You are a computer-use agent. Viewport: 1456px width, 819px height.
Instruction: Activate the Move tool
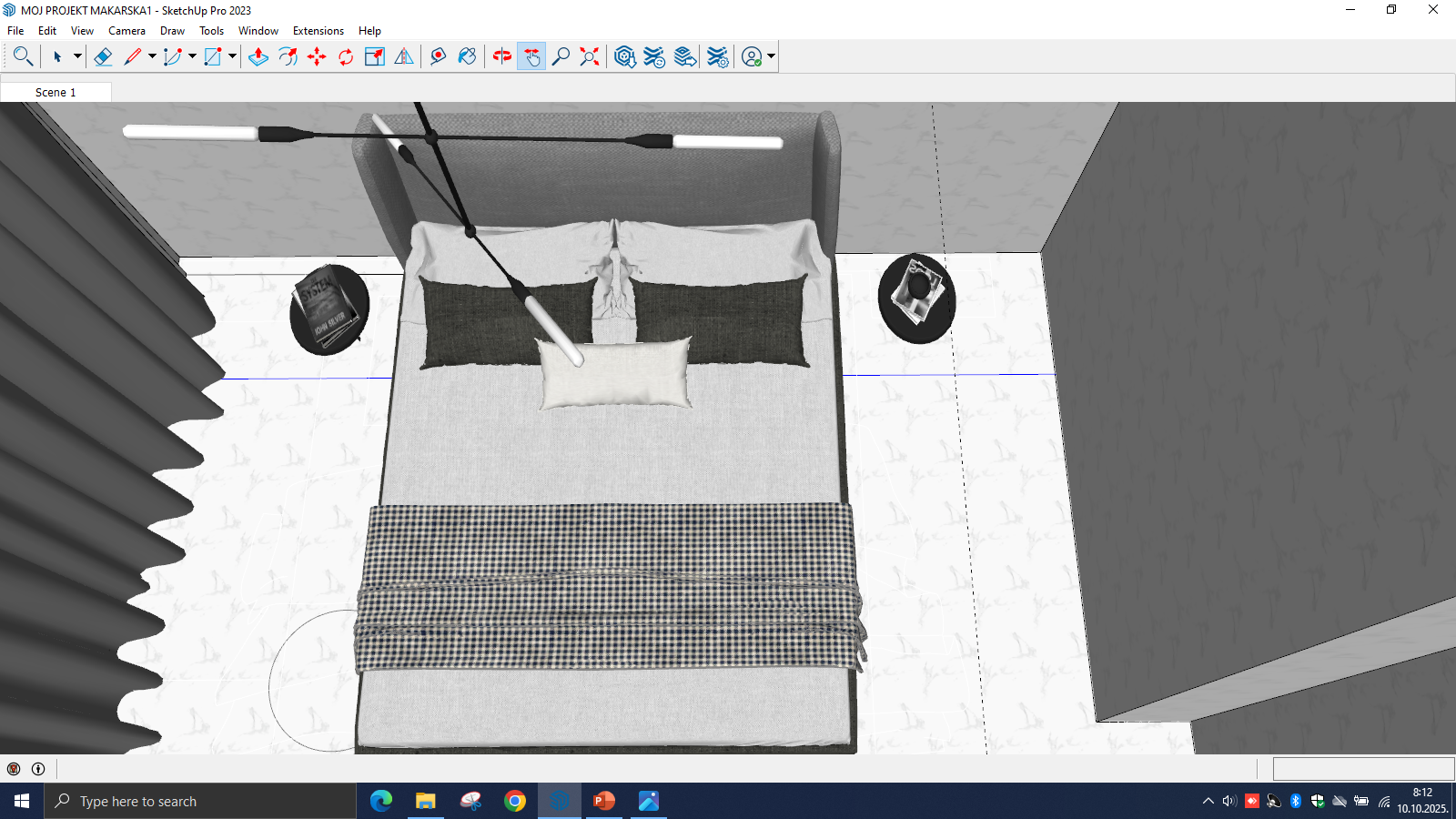coord(317,56)
